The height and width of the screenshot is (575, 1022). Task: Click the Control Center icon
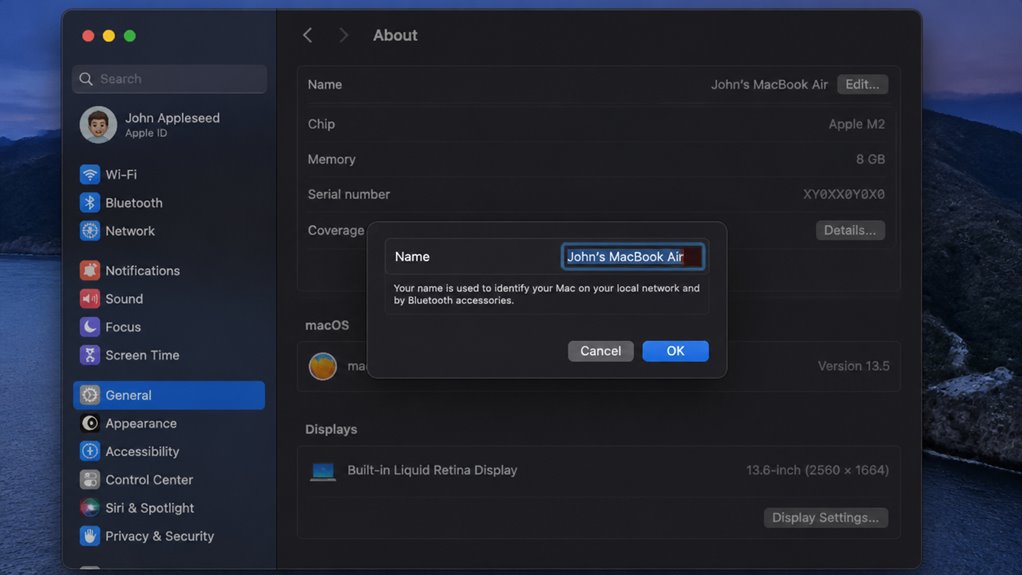tap(90, 480)
